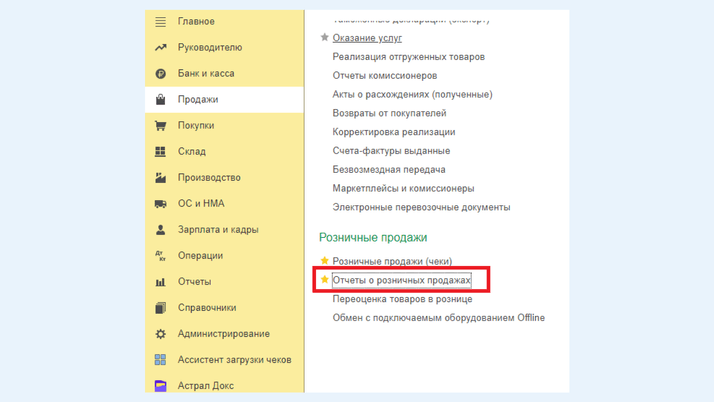Open Ассистент загрузки чеков section
The width and height of the screenshot is (714, 402).
[224, 360]
